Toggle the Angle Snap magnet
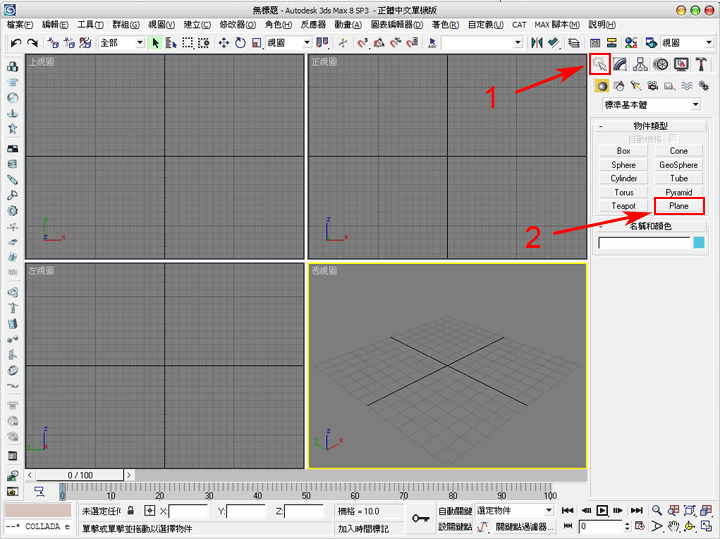Viewport: 720px width, 539px height. 379,43
